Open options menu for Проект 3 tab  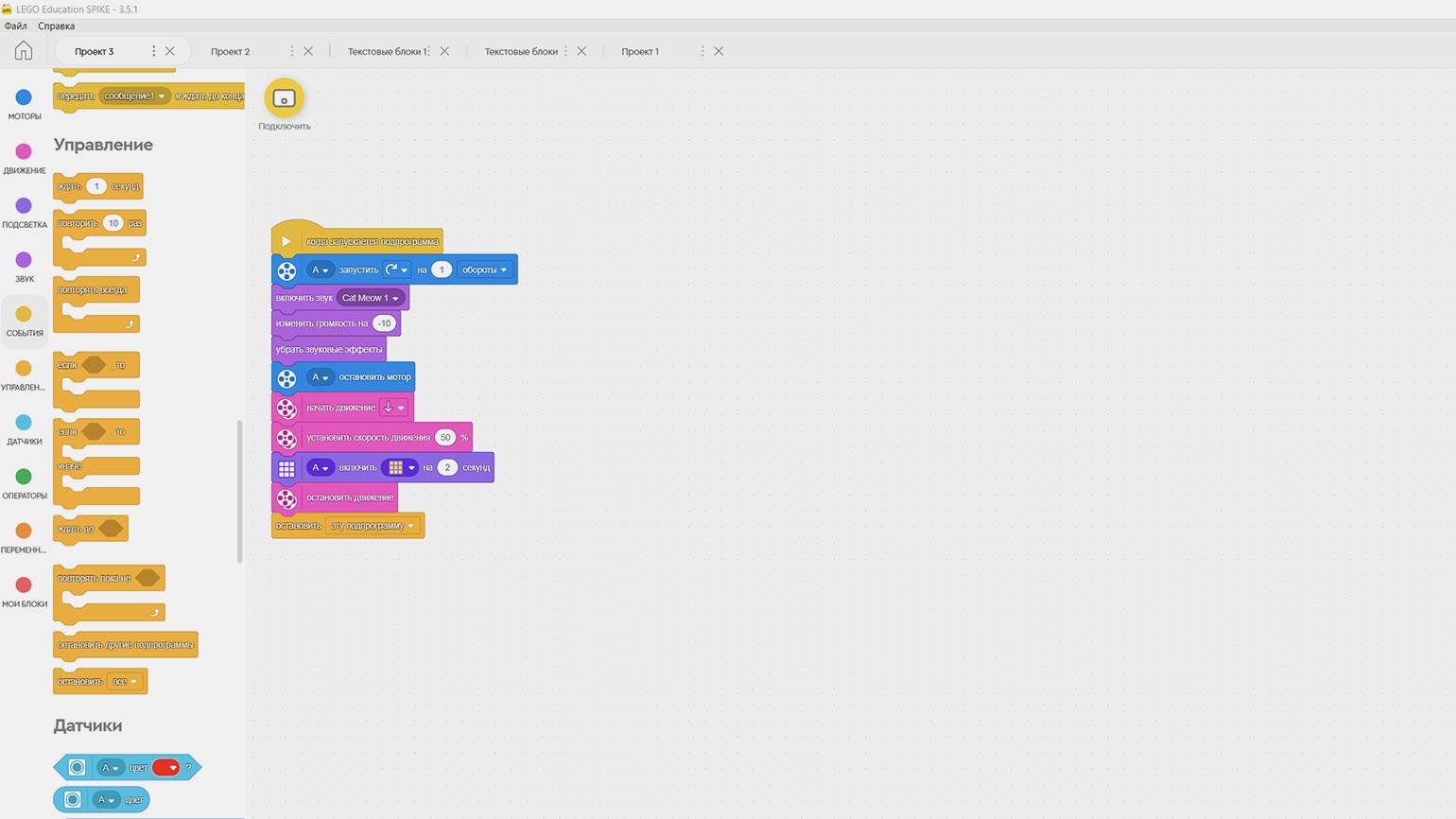point(154,51)
